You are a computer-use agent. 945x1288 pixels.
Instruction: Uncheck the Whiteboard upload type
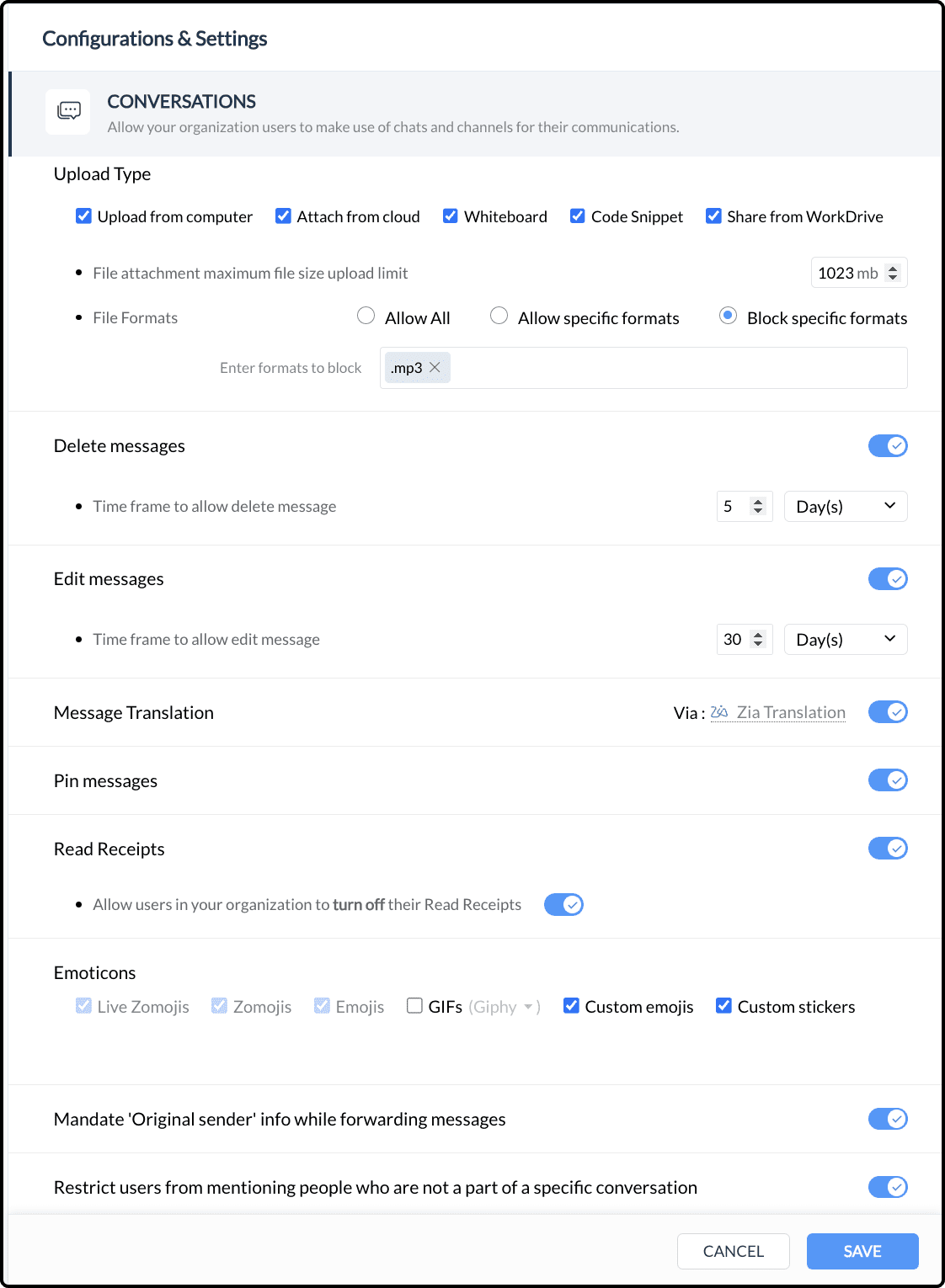(x=451, y=216)
